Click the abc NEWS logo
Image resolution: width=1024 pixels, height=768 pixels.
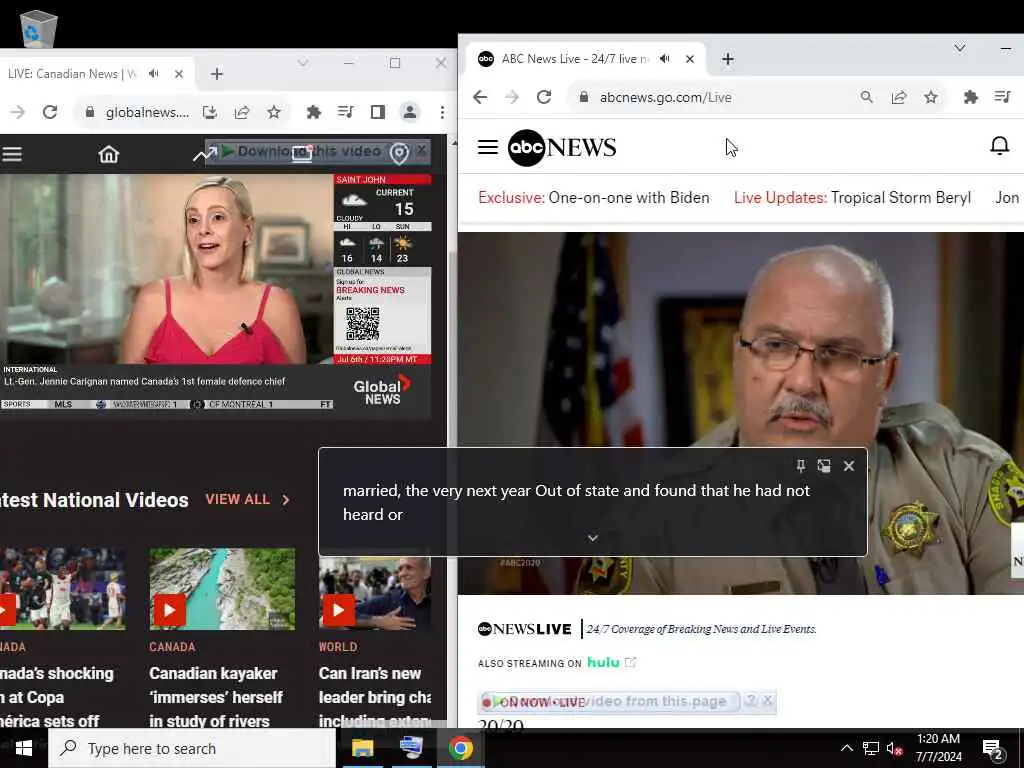(562, 148)
